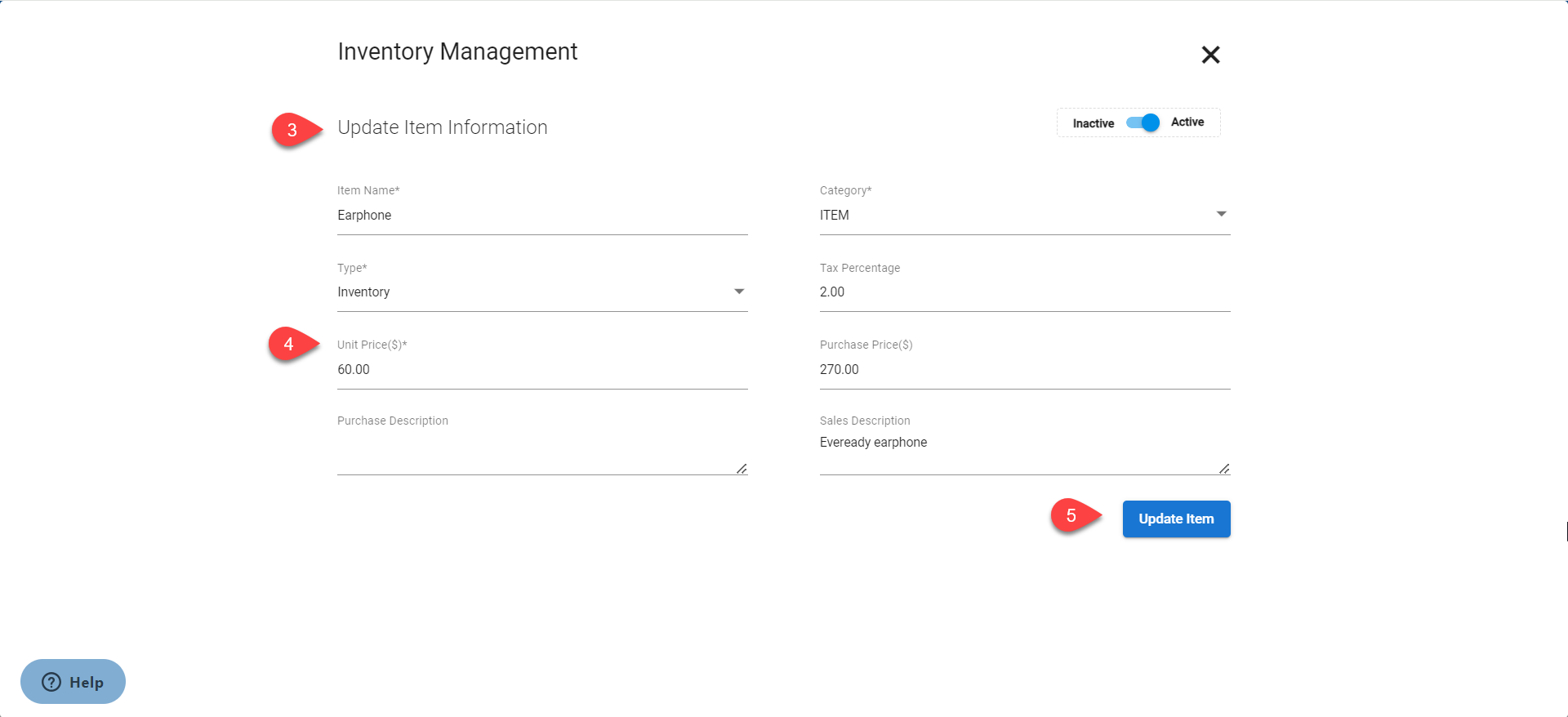Click the Purchase Price field
This screenshot has width=1568, height=717.
(x=1024, y=370)
